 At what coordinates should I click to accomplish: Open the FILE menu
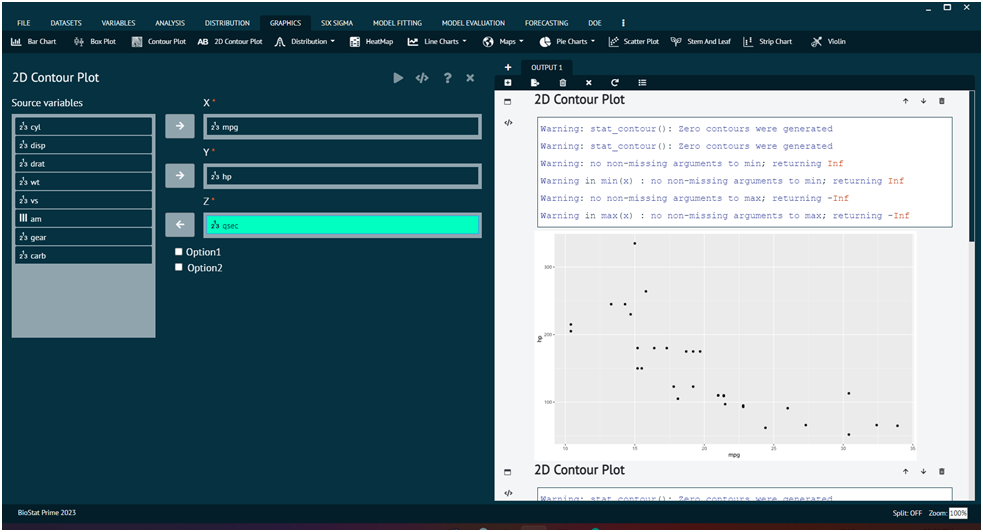pos(24,23)
